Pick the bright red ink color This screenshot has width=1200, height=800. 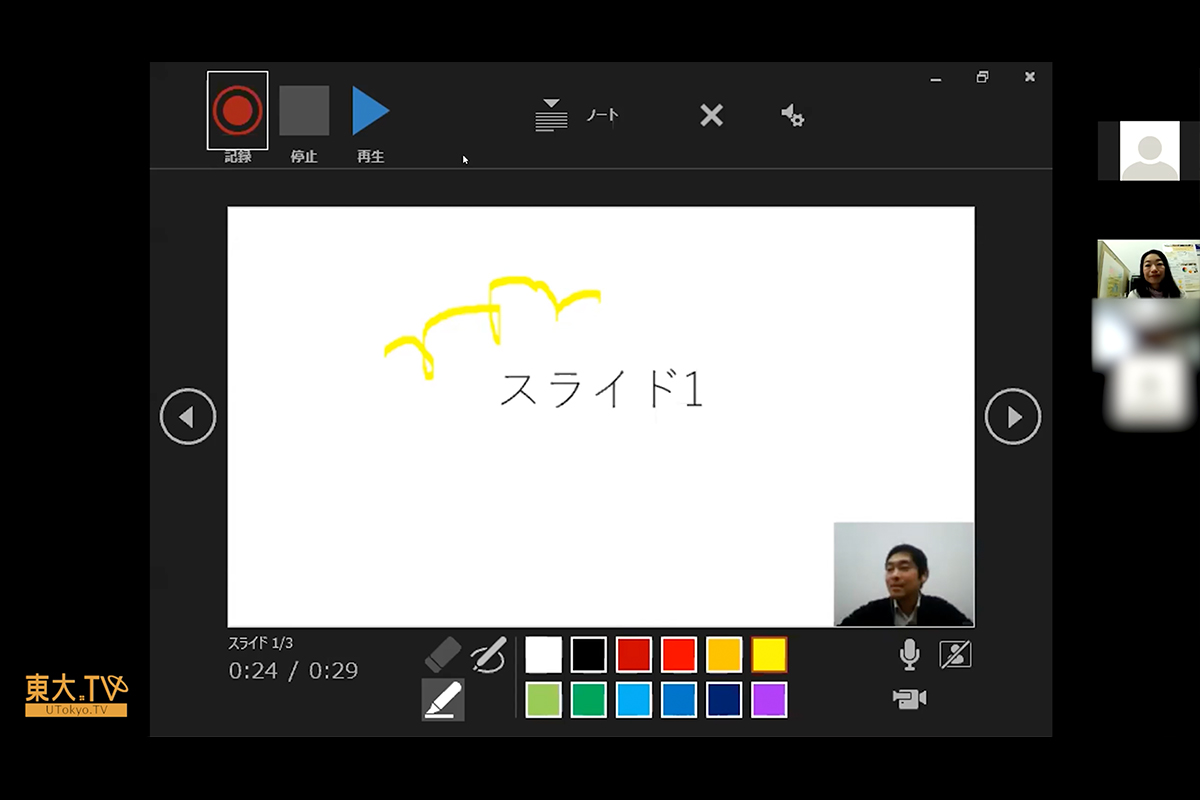click(679, 655)
